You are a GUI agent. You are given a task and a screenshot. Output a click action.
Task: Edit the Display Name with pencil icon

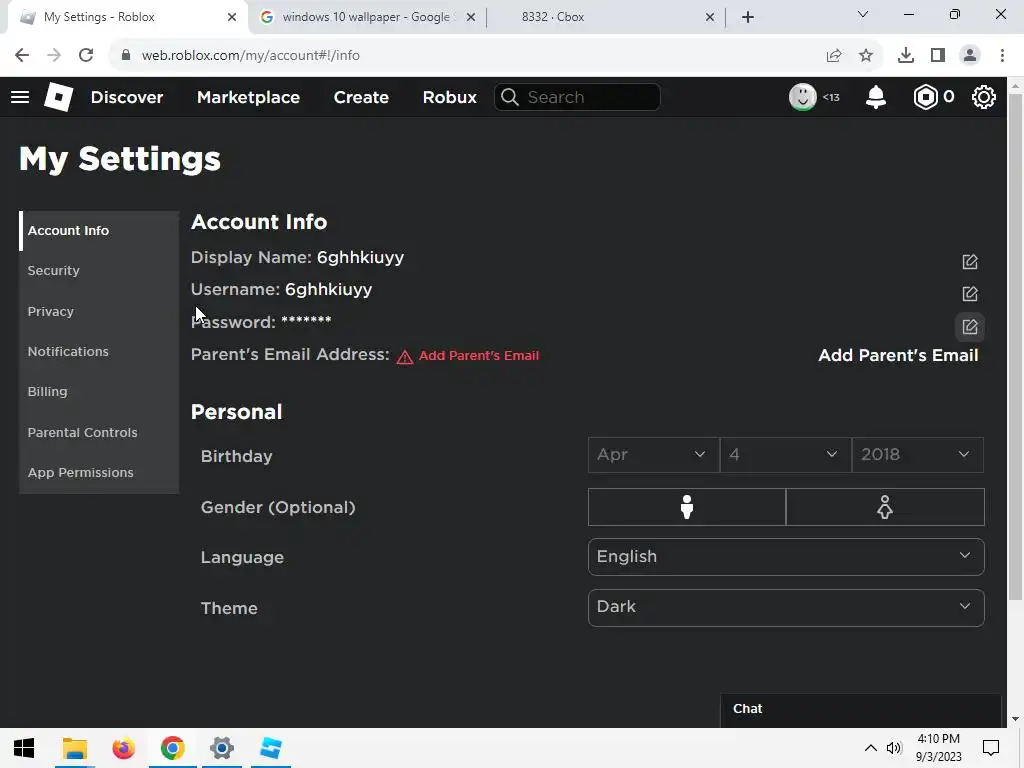(970, 262)
